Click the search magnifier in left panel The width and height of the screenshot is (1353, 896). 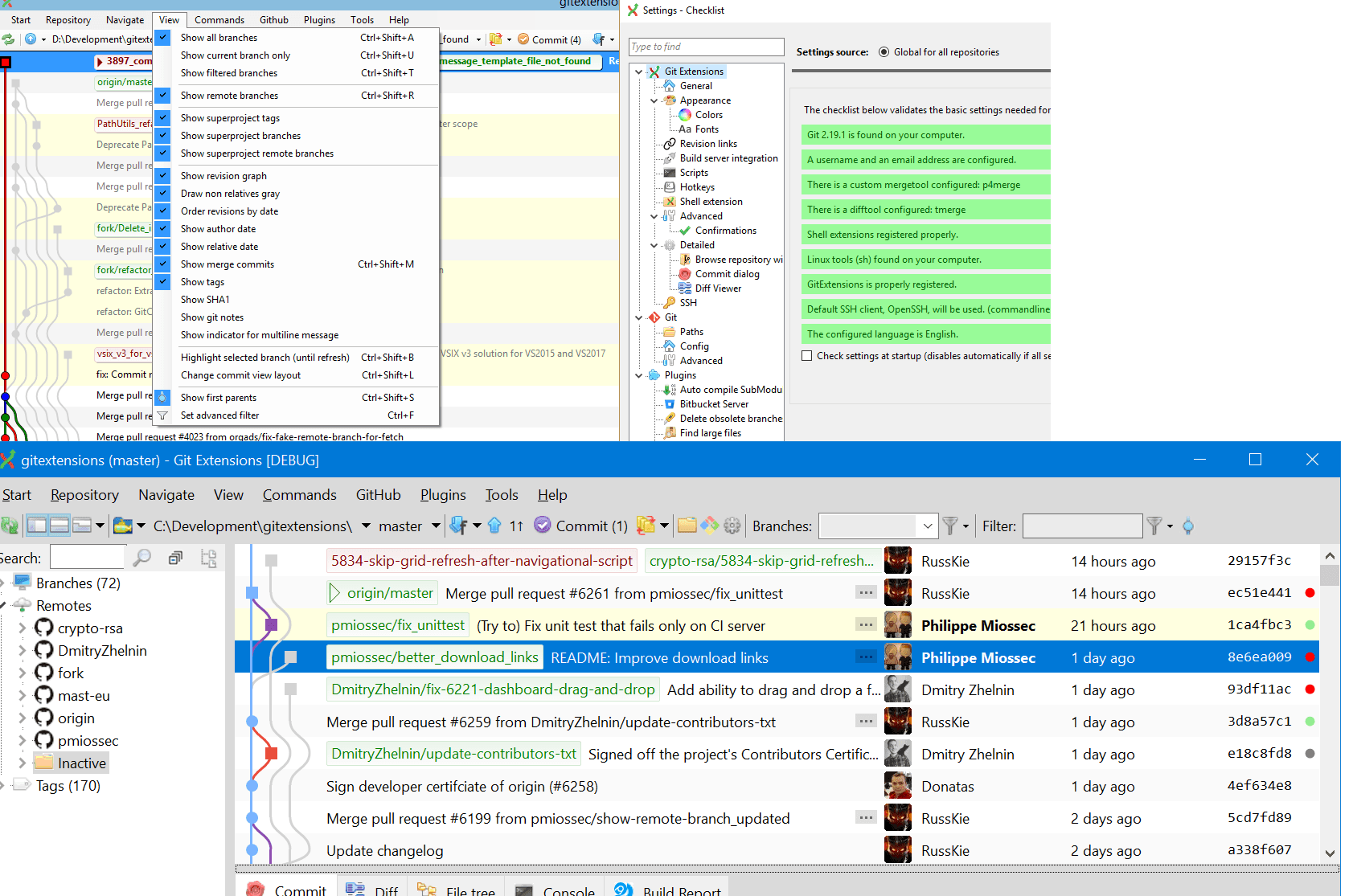(x=141, y=558)
